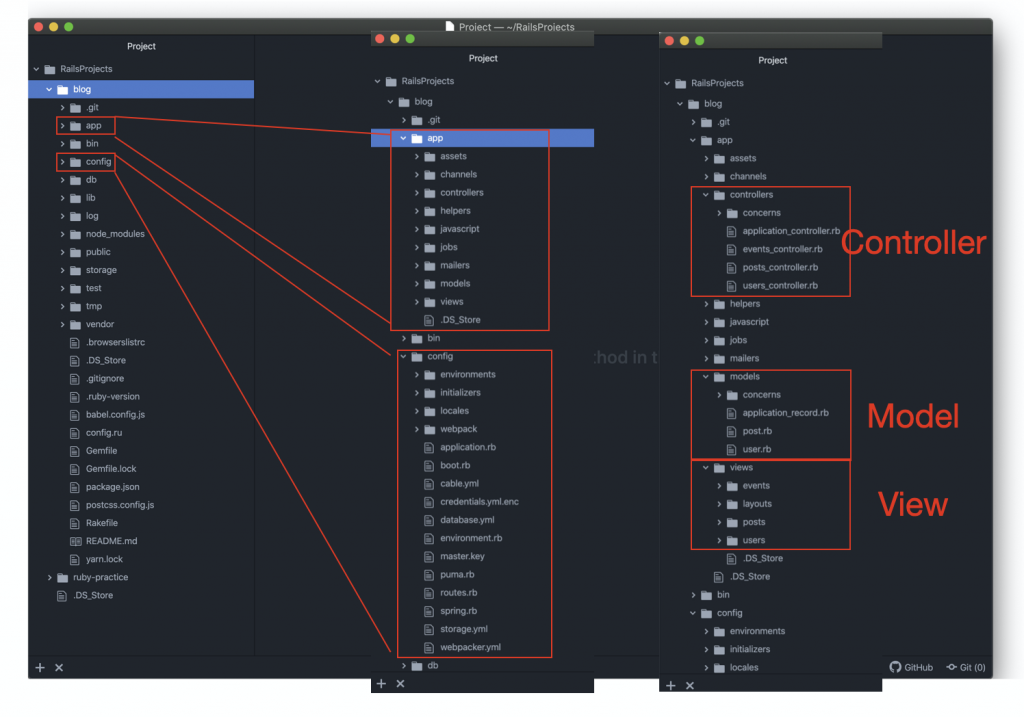Select config.ru in the left tree
Screen dimensions: 1024x717
(104, 433)
